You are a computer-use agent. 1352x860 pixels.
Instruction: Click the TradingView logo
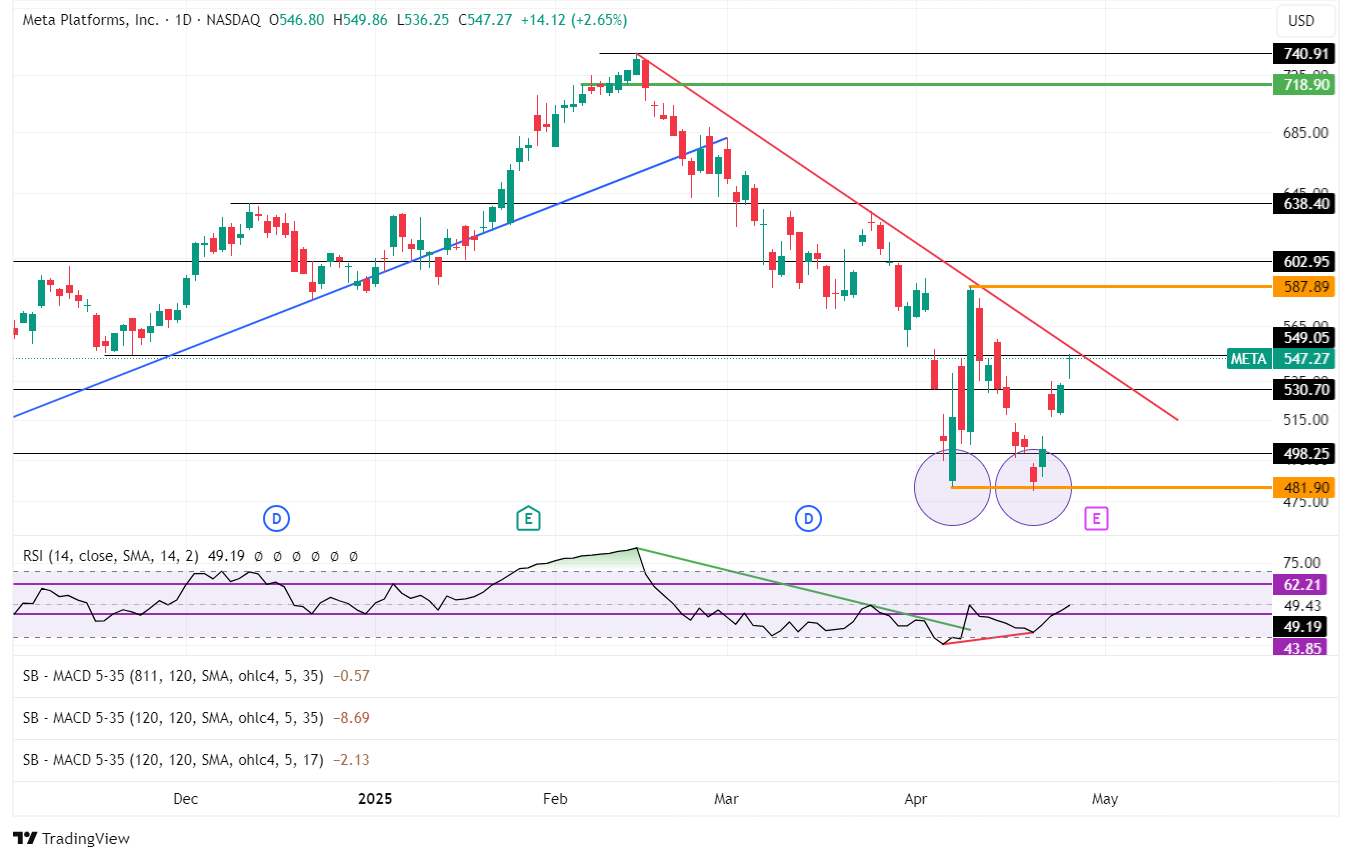(71, 838)
